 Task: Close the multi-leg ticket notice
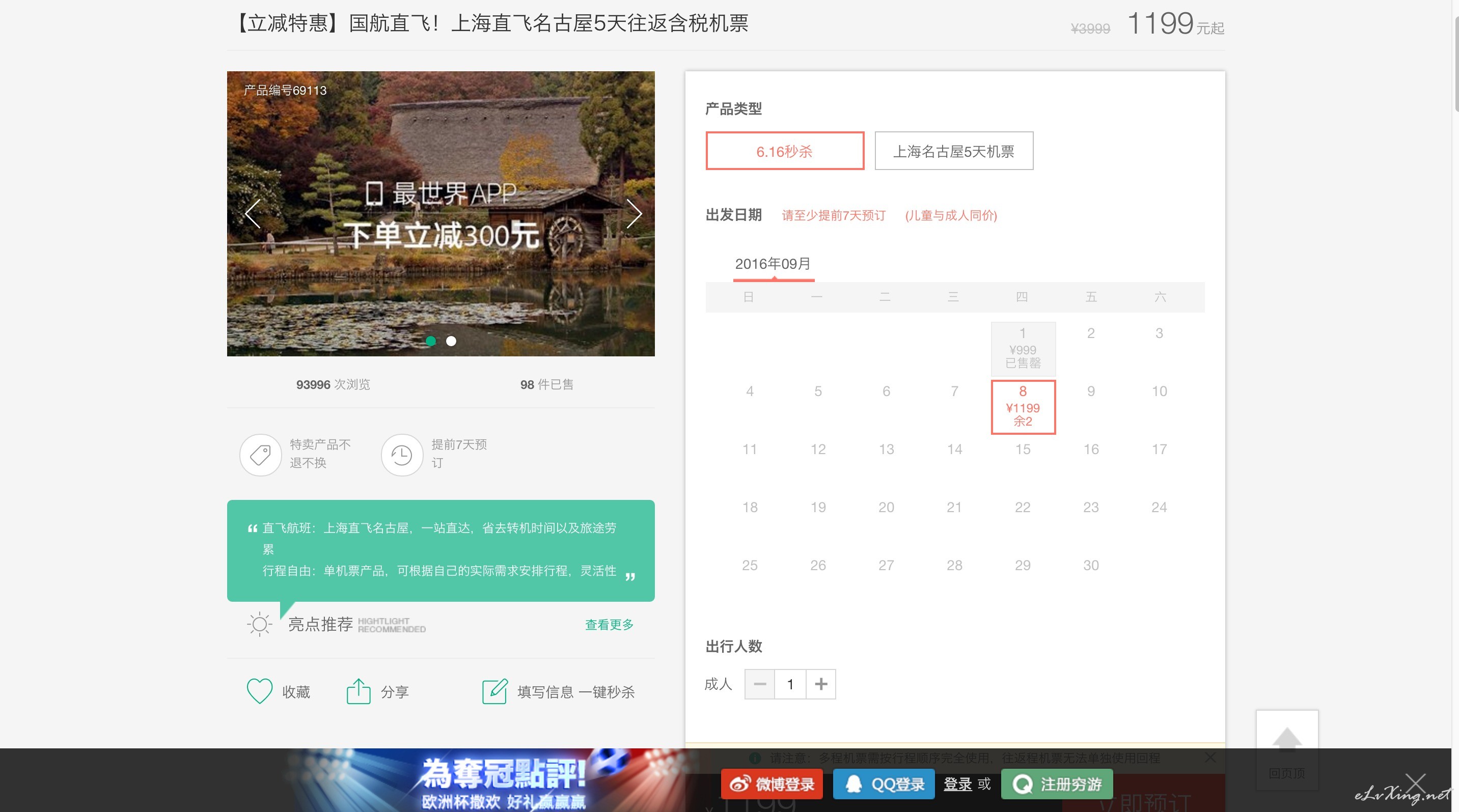[1210, 757]
